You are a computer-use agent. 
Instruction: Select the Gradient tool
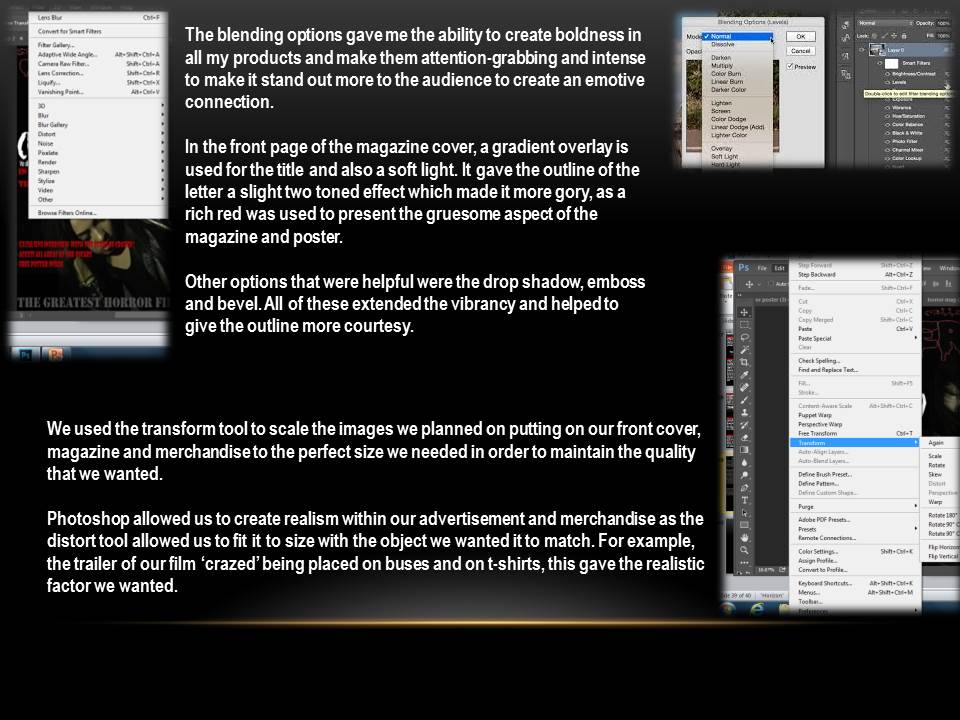point(744,449)
